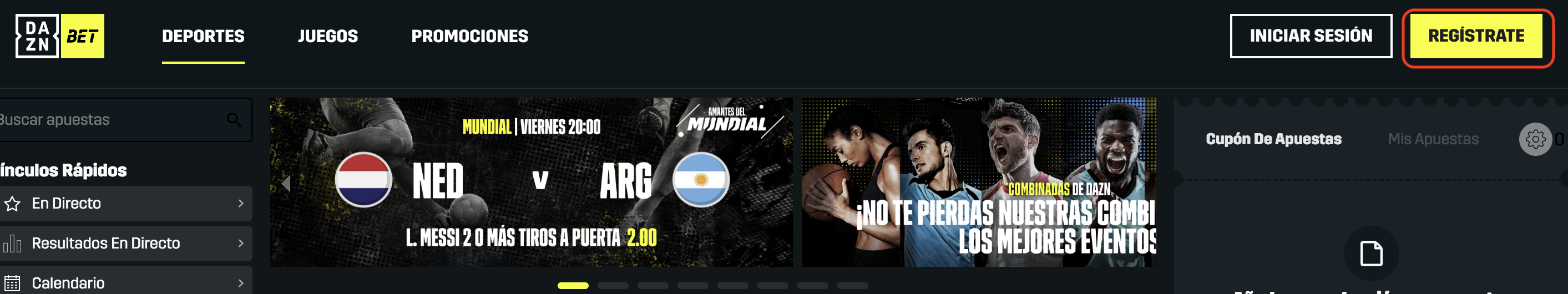This screenshot has height=294, width=1568.
Task: Select Cupón De Apuestas tab
Action: pos(1273,139)
